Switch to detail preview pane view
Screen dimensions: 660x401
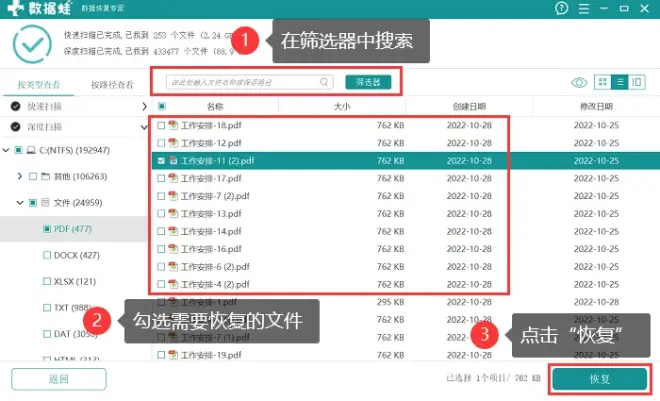[637, 82]
